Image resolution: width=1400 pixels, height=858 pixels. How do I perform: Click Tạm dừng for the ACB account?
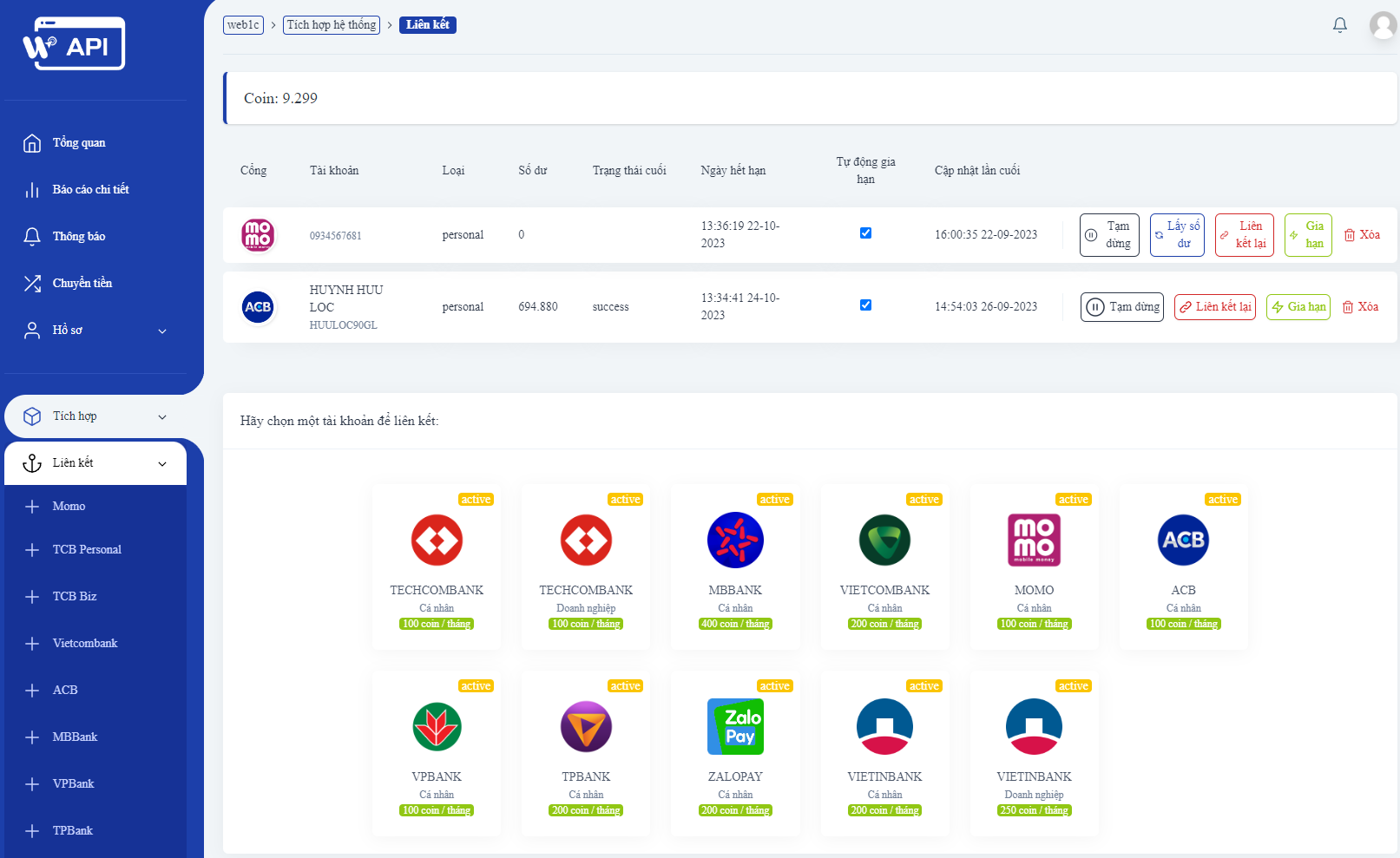point(1122,307)
